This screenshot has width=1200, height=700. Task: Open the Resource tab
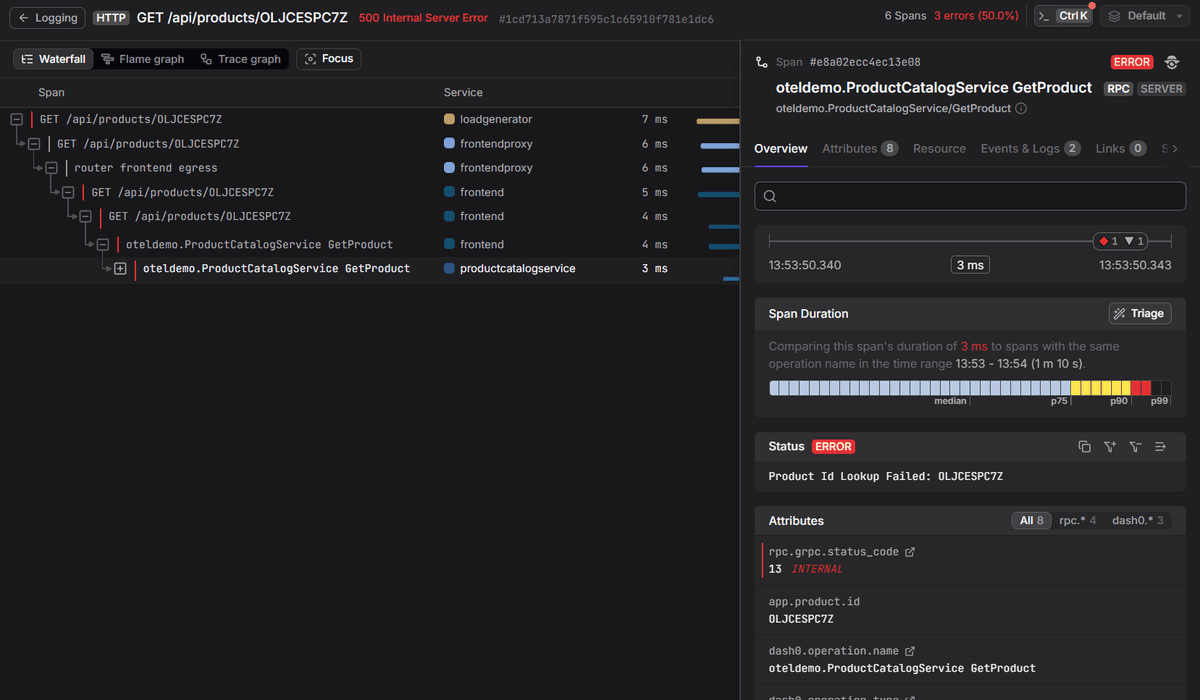pyautogui.click(x=939, y=148)
